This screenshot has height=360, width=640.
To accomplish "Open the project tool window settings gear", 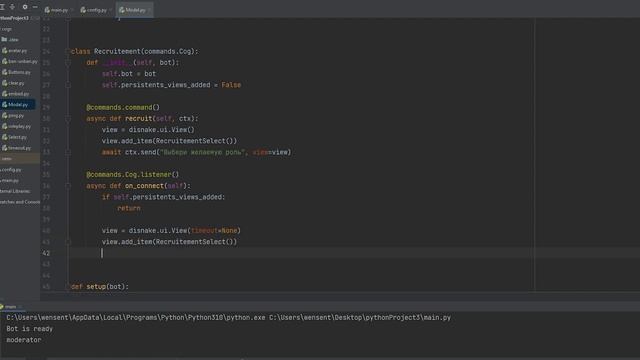I will tap(25, 7).
